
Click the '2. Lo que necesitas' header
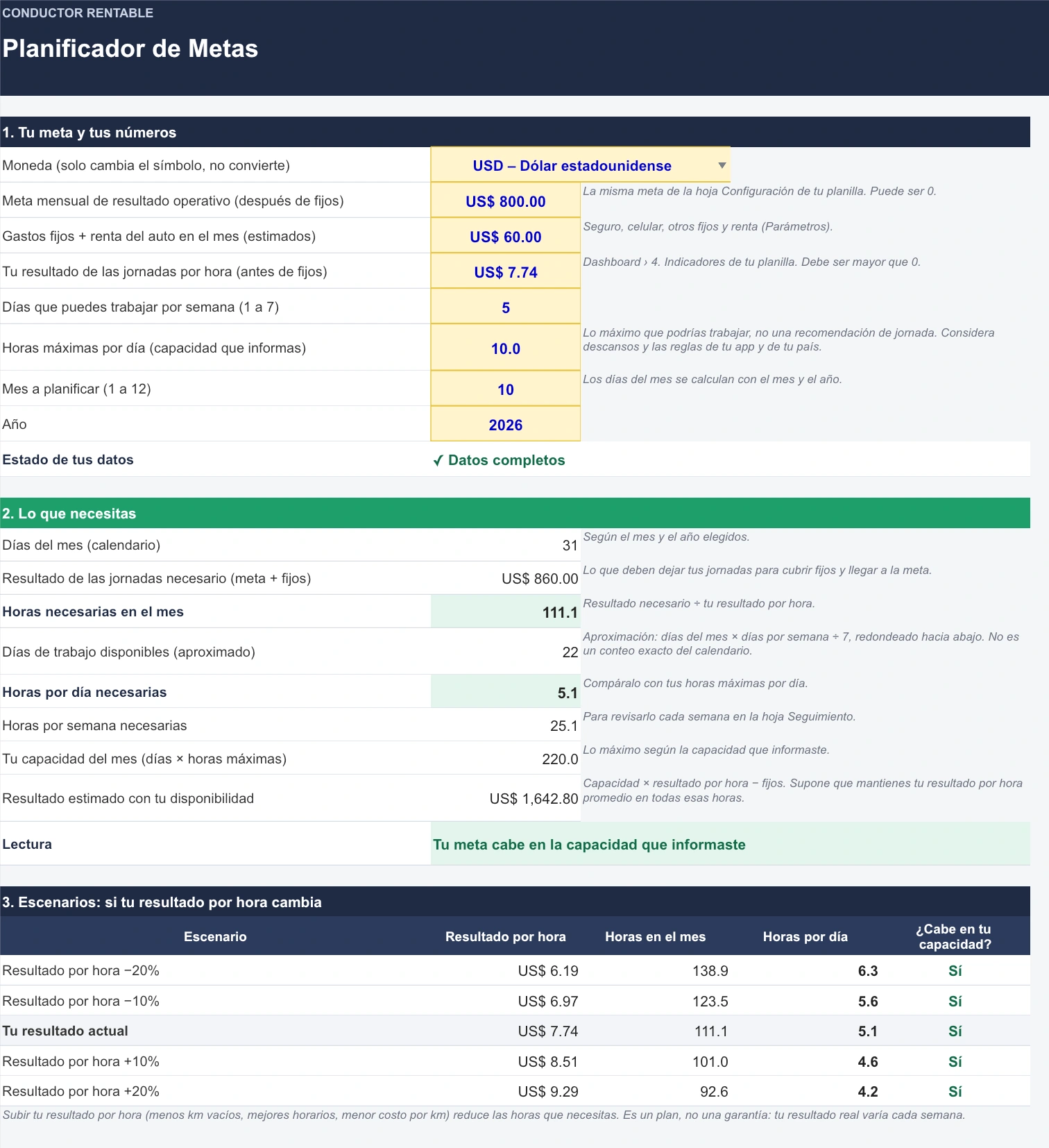point(515,513)
